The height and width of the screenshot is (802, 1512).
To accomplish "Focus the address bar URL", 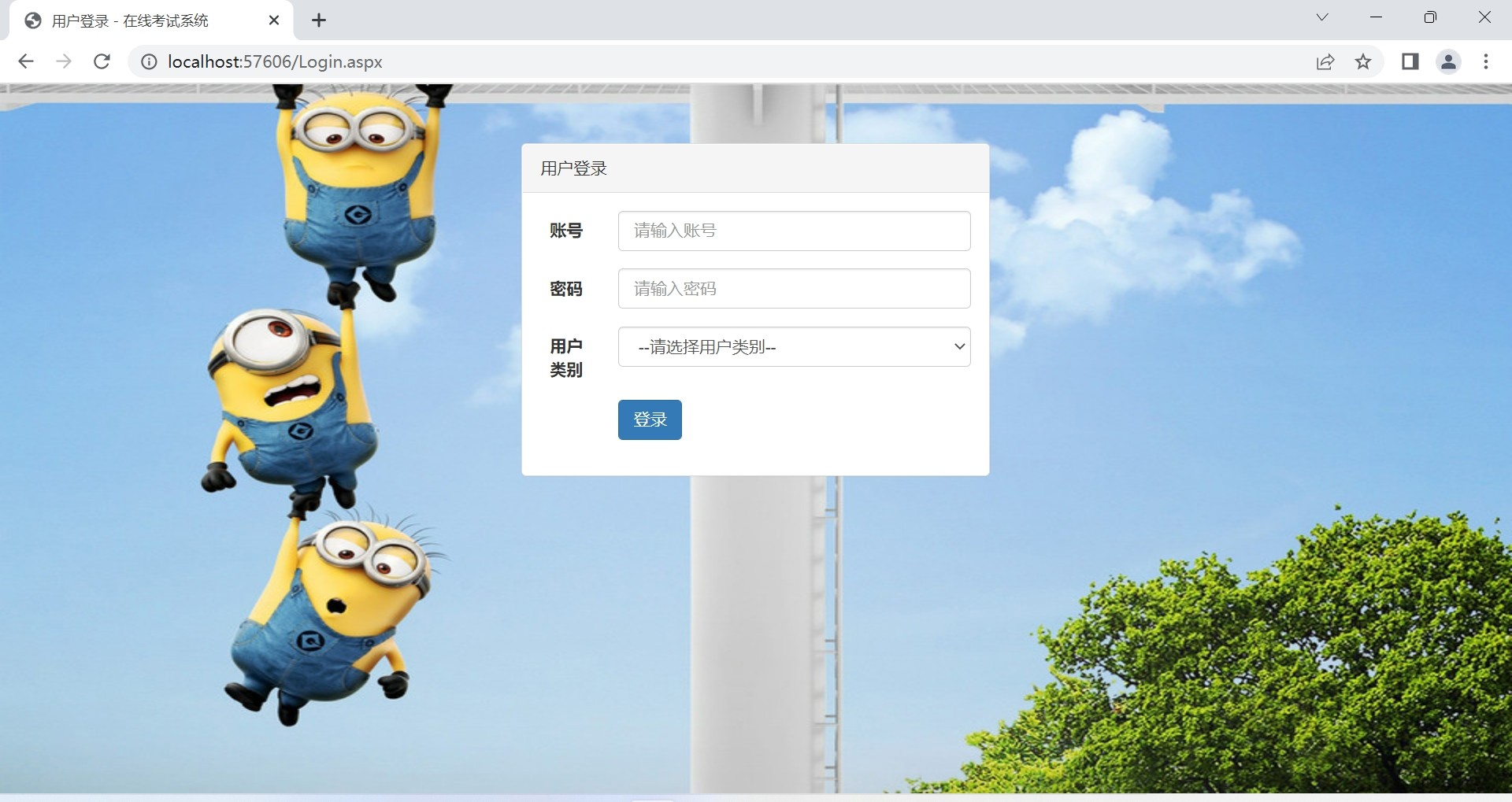I will (275, 61).
